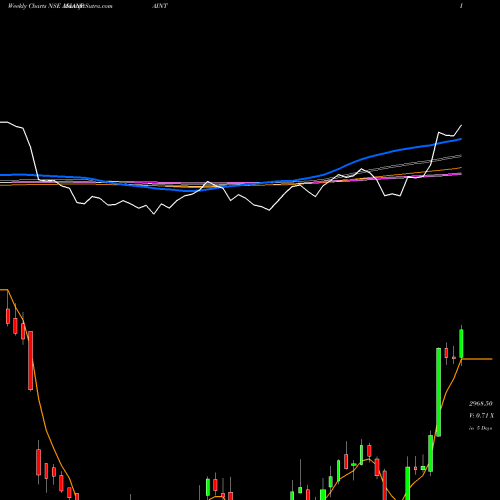Click the tallest green candlestick
Screen dimensions: 500x500
[438, 392]
